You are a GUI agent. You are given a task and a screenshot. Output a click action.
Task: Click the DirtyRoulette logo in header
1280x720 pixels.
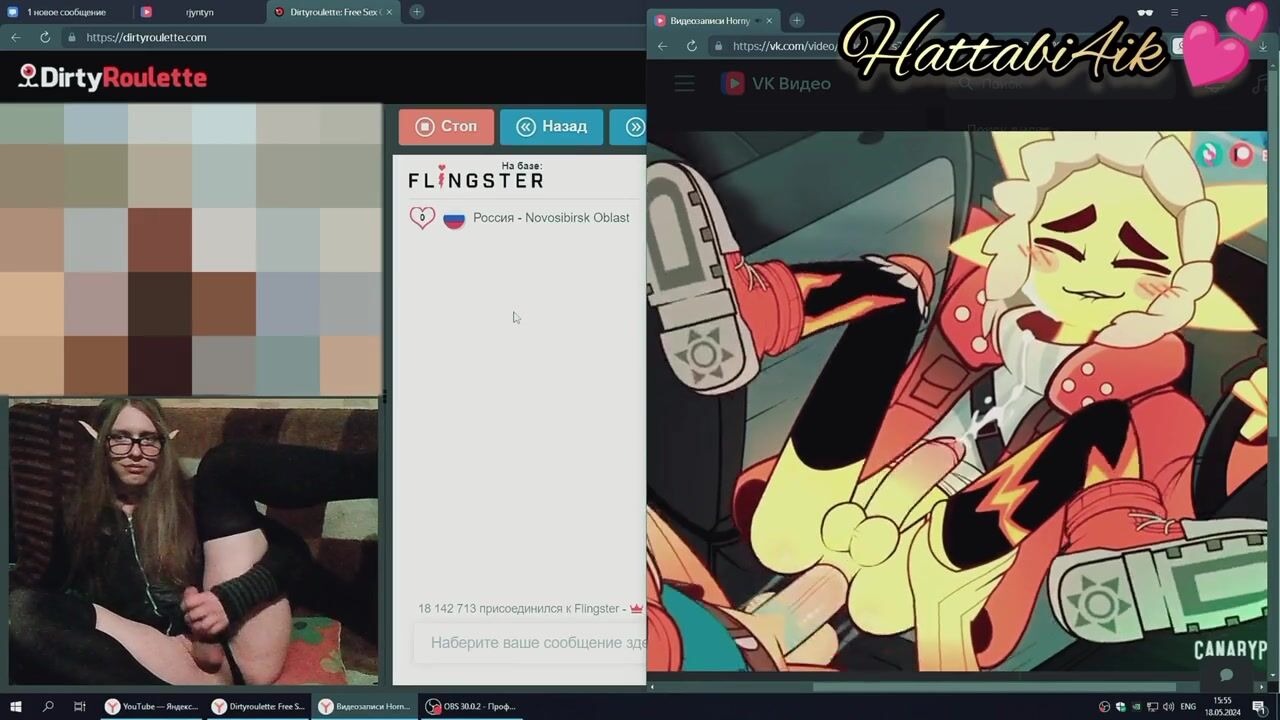pos(113,78)
